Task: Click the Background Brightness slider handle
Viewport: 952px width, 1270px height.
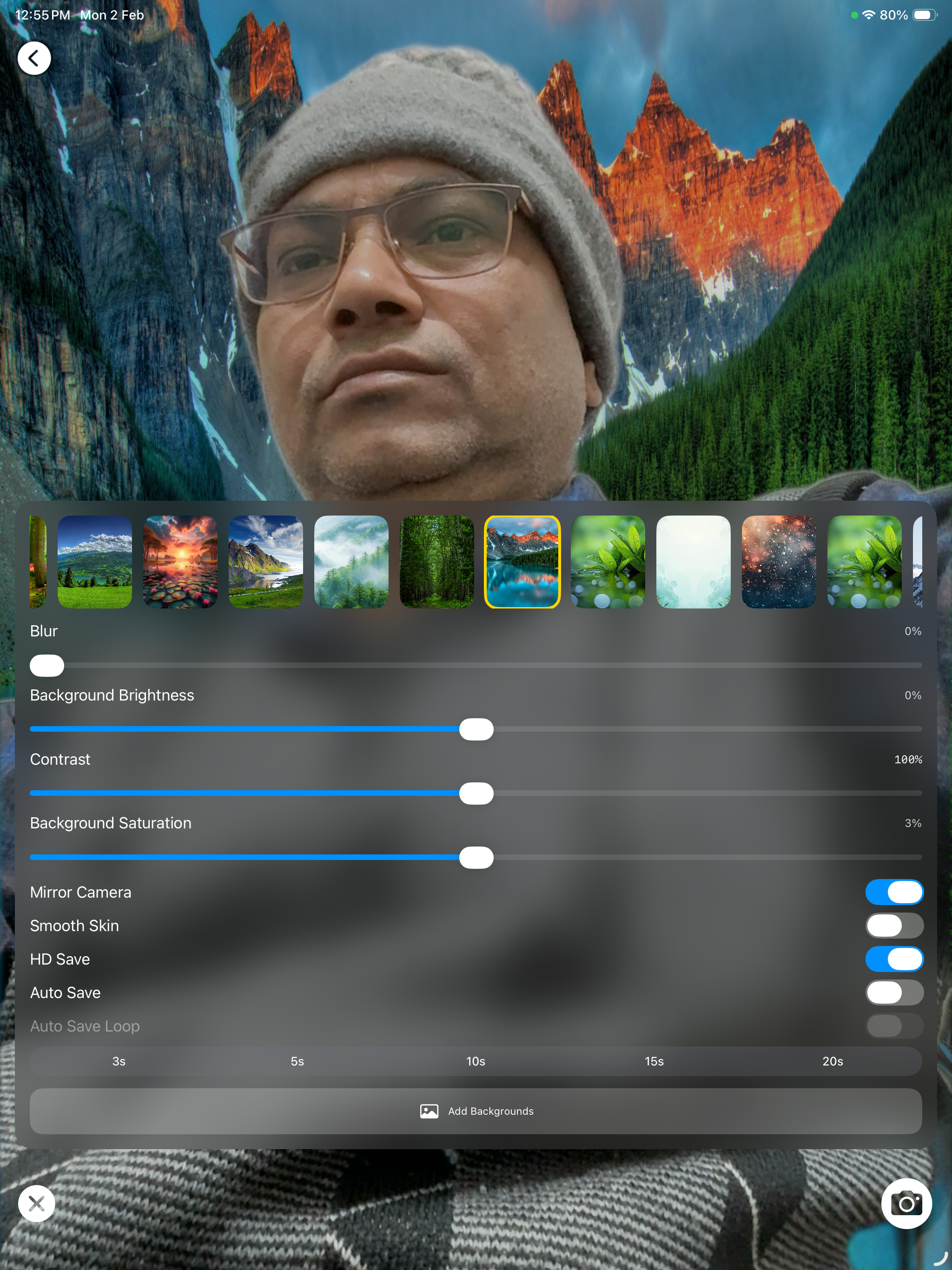Action: tap(476, 729)
